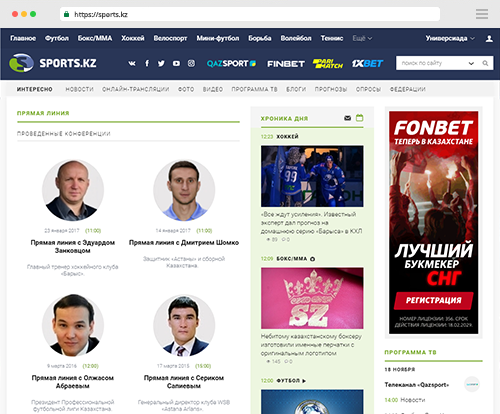
Task: Open the Блоги tab
Action: pyautogui.click(x=296, y=89)
